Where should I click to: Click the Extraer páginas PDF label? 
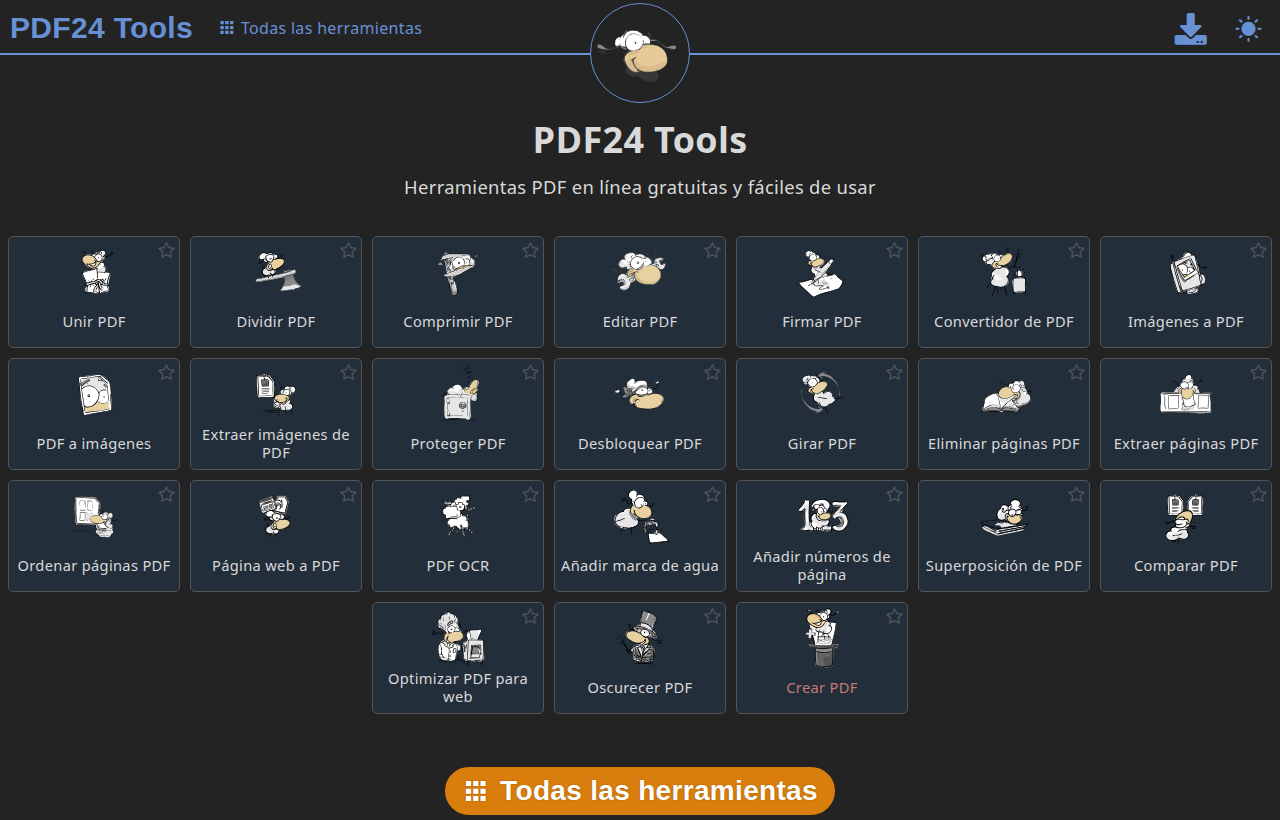click(1186, 444)
